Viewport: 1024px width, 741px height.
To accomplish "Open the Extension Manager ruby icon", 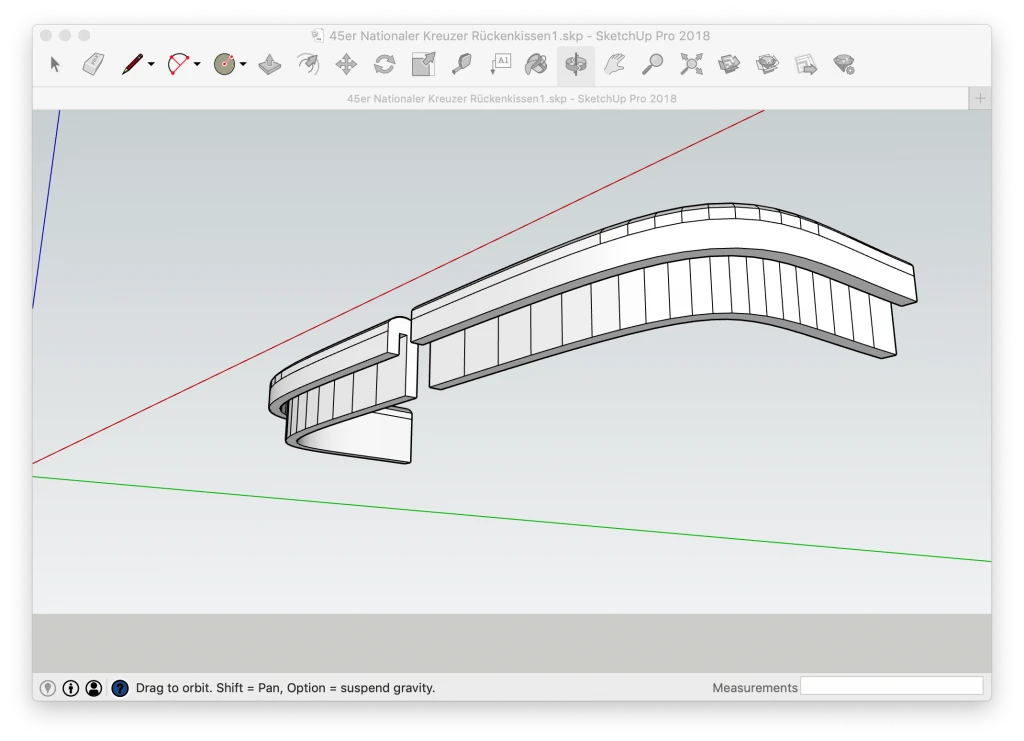I will pyautogui.click(x=844, y=65).
